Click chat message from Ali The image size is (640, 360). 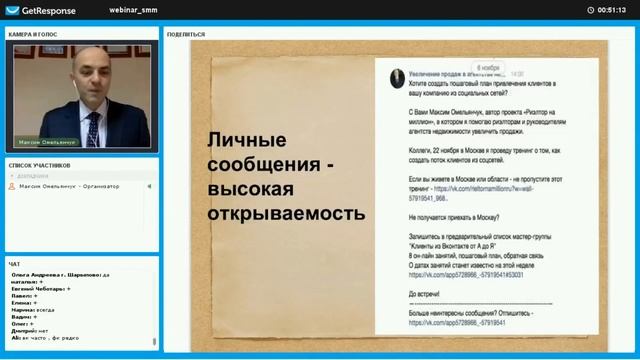45,338
